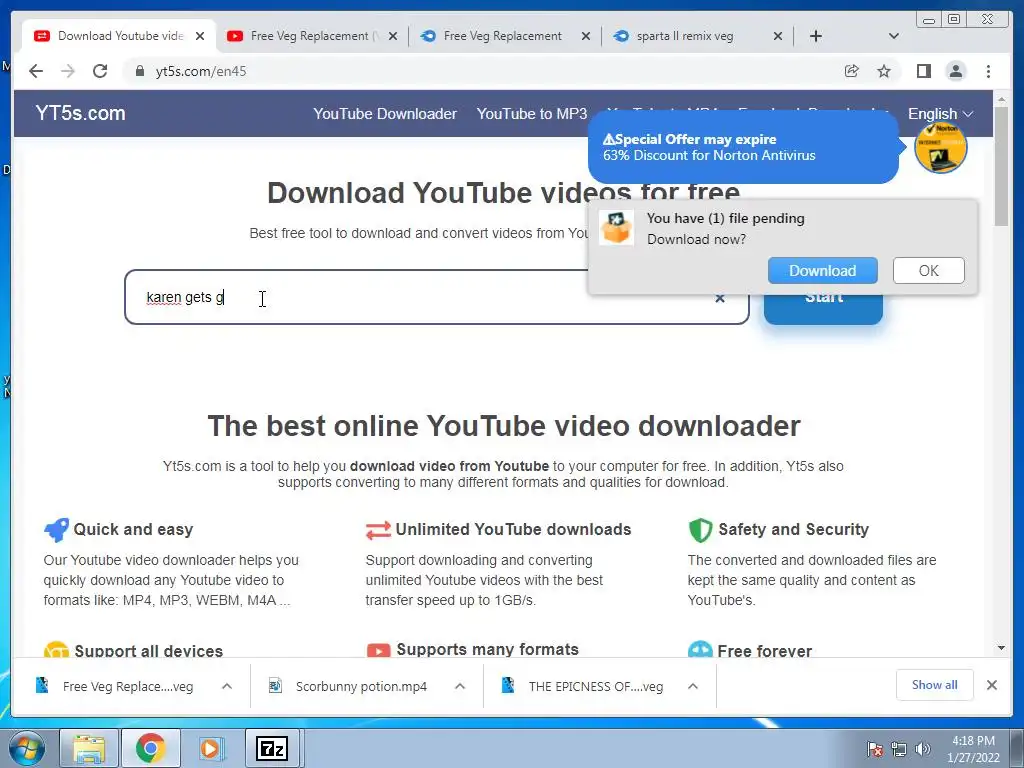Click the volume speaker tray icon

click(x=923, y=749)
